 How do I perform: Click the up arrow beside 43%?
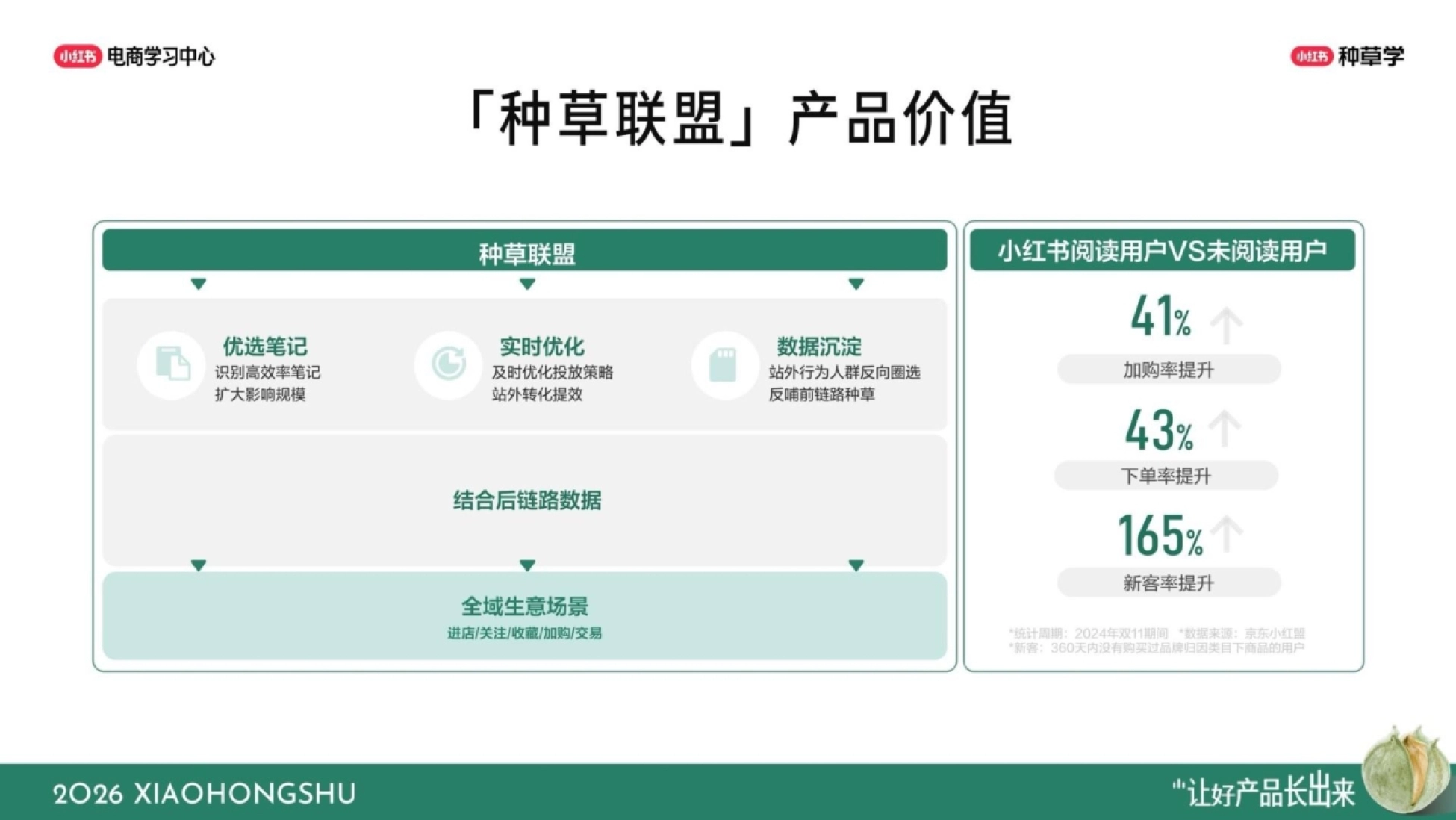pos(1225,429)
